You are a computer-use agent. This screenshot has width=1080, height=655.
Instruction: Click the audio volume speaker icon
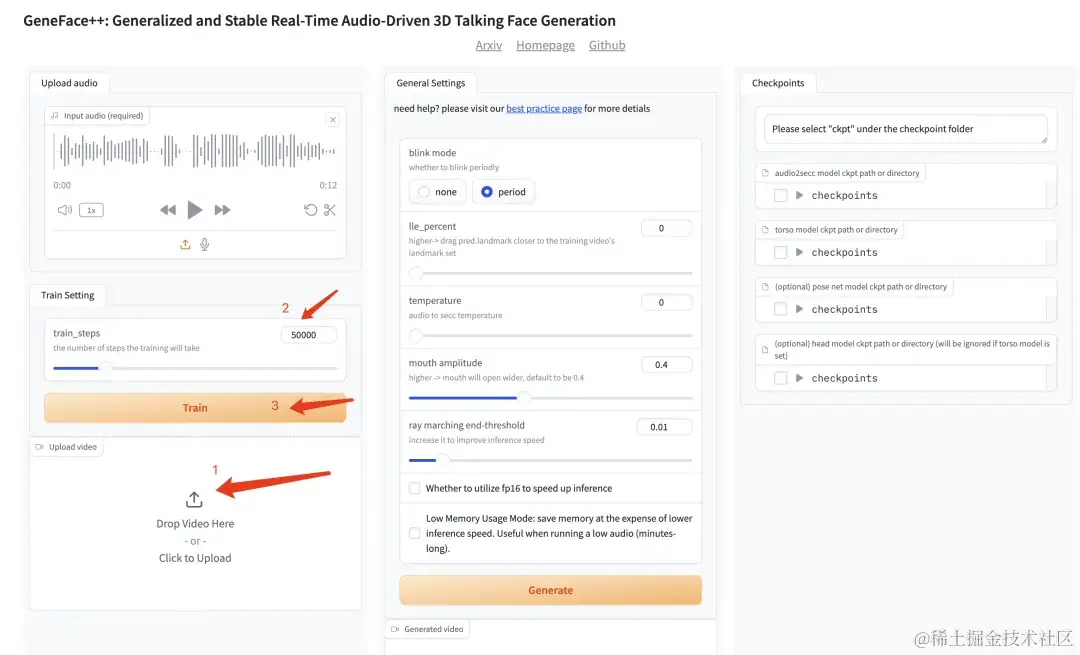[65, 210]
